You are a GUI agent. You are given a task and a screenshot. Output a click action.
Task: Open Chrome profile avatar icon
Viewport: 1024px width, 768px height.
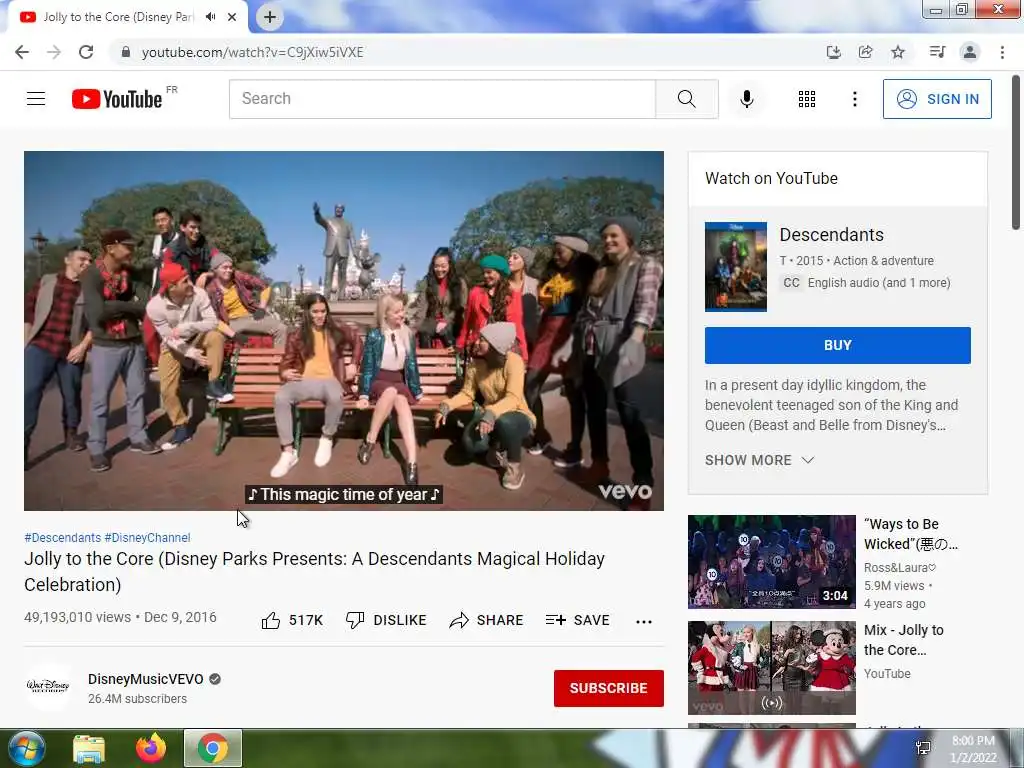(x=970, y=52)
